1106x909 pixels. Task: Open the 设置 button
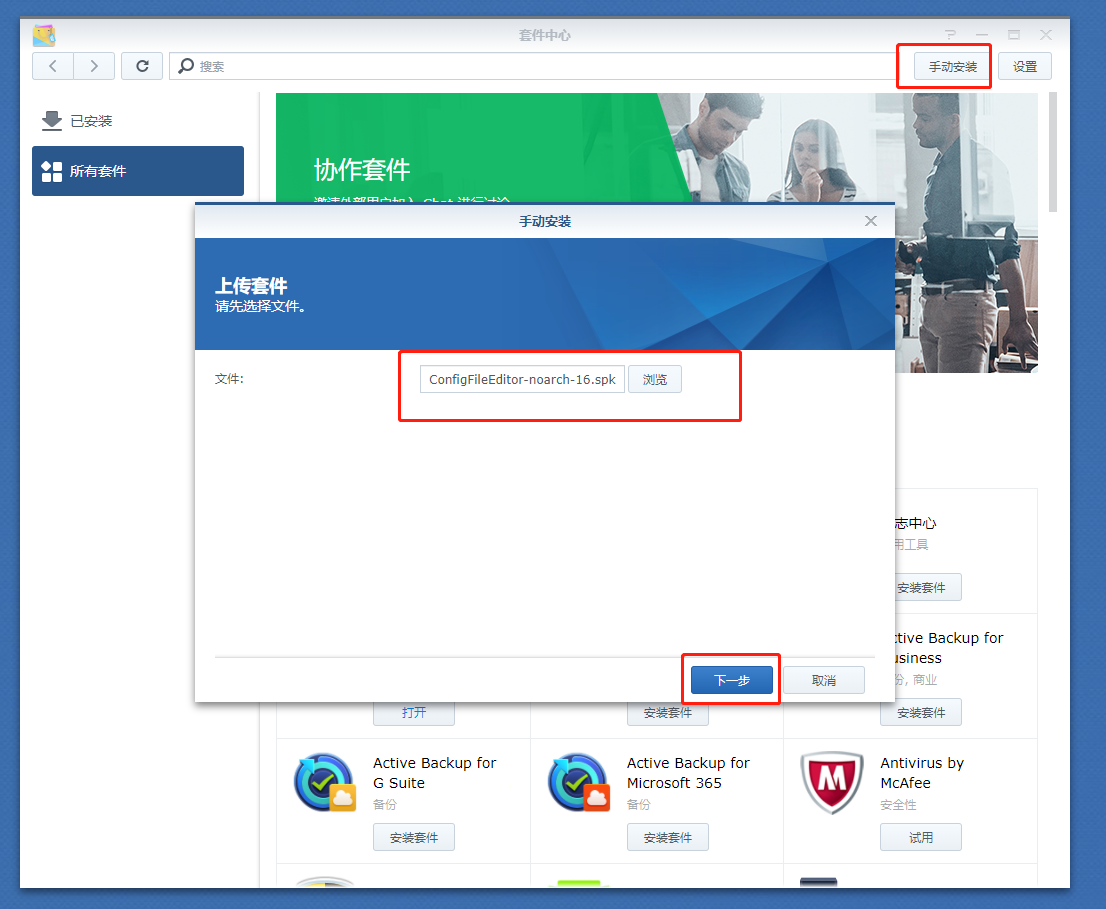pos(1025,66)
